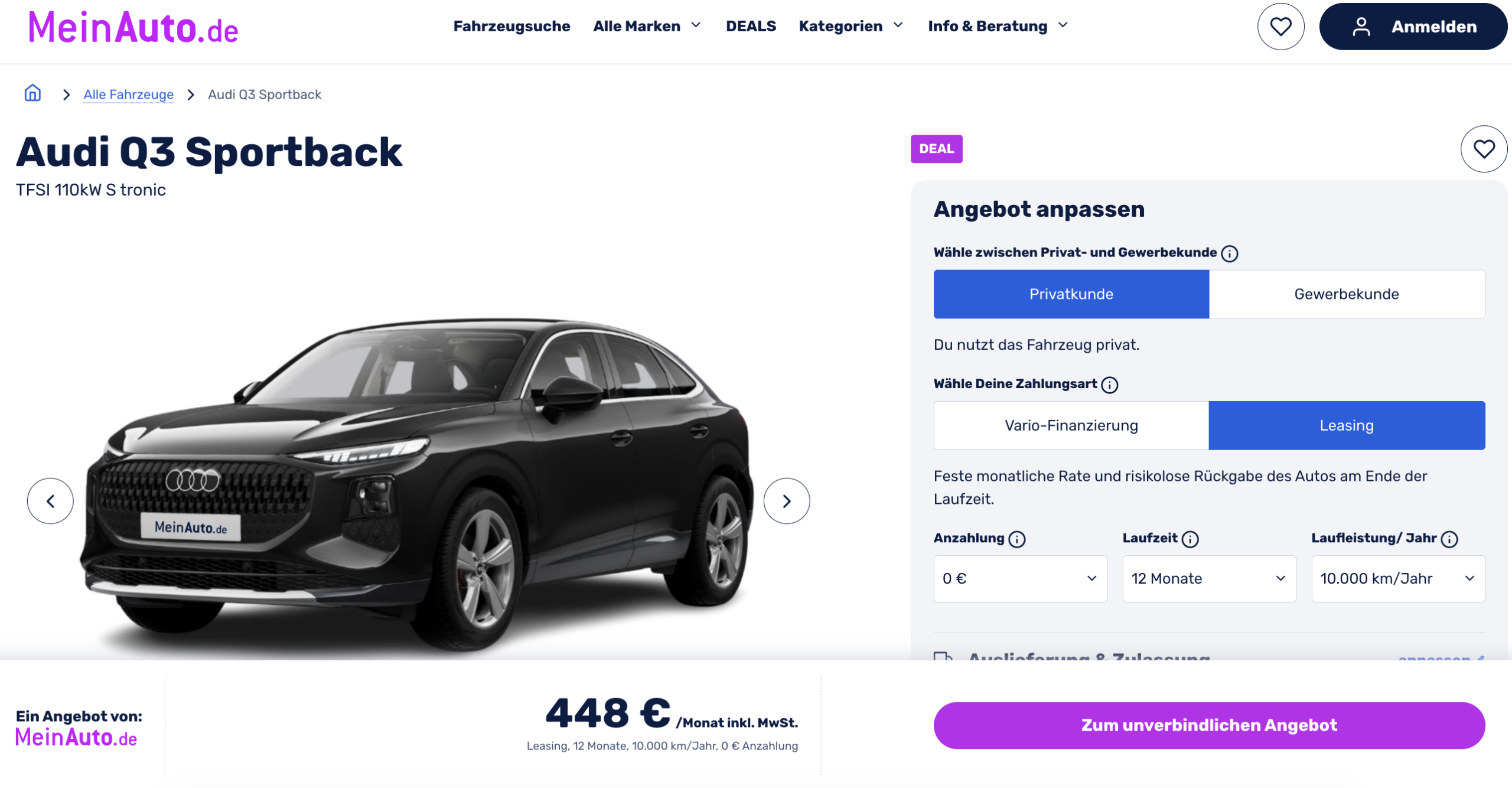The height and width of the screenshot is (788, 1512).
Task: Open the Anzahlung 0 € dropdown
Action: pos(1020,579)
